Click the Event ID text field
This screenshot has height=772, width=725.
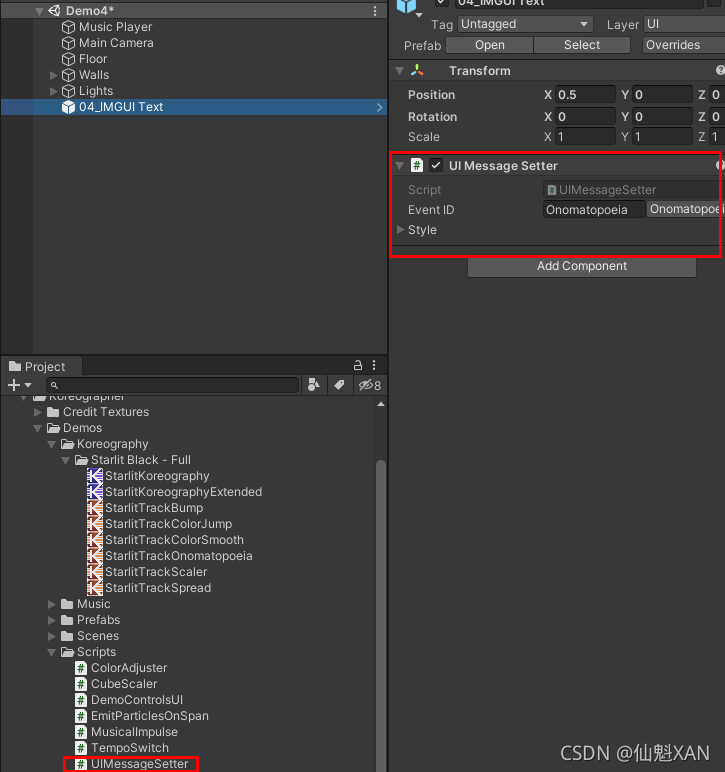[594, 210]
